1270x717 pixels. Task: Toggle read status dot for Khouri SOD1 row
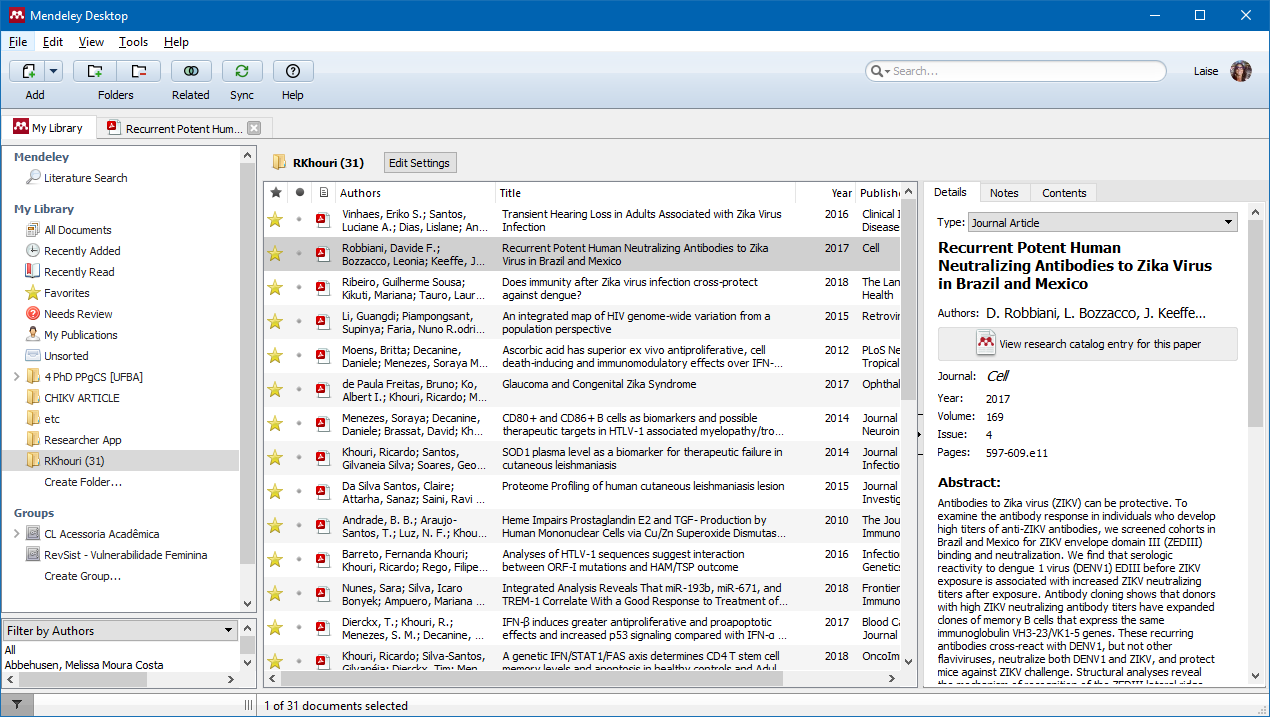[x=299, y=458]
